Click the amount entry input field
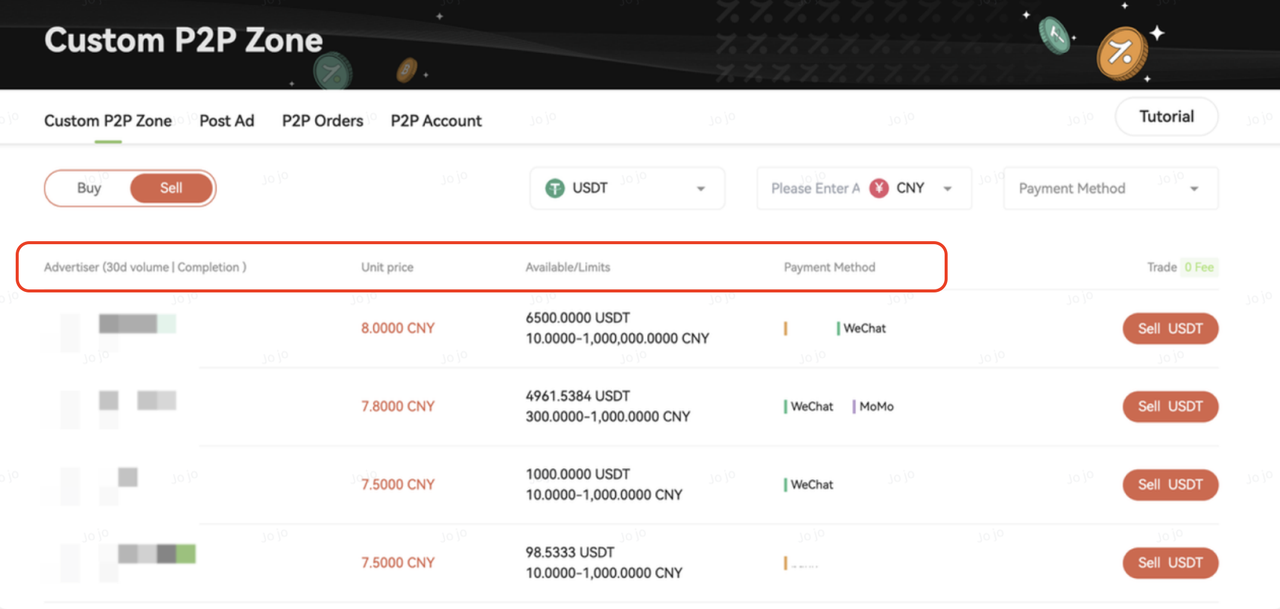Screen dimensions: 1280x609 (814, 188)
